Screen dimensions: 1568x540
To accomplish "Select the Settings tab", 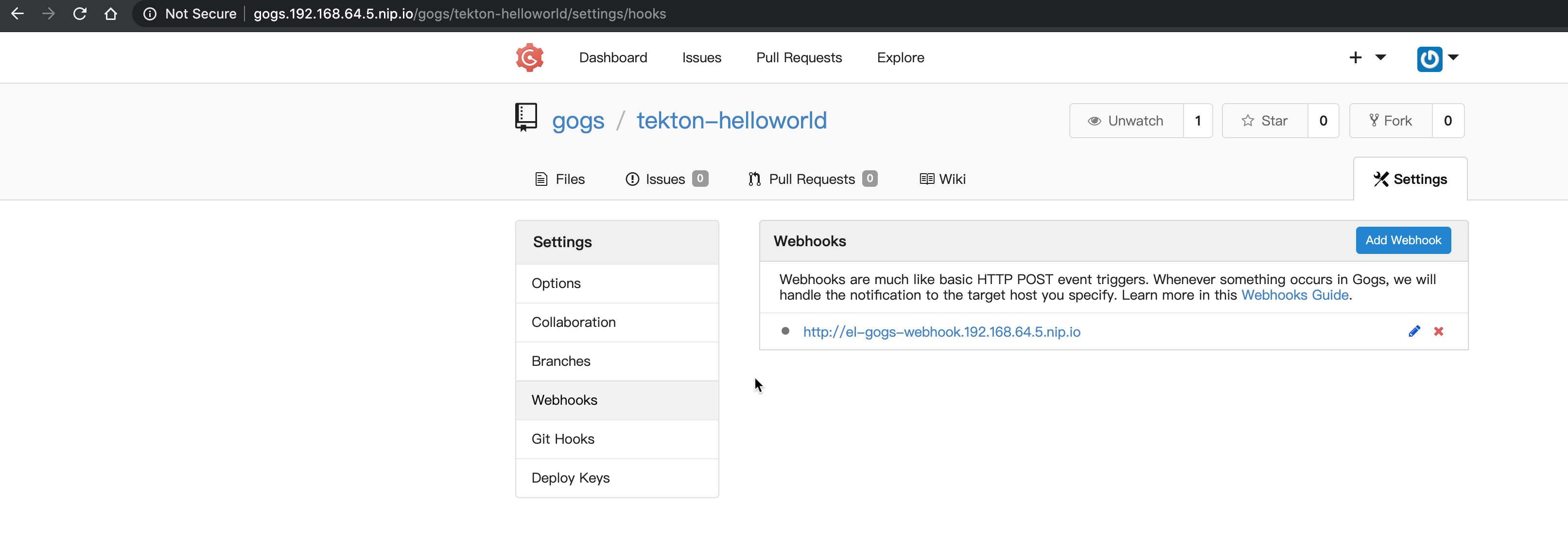I will (1410, 179).
